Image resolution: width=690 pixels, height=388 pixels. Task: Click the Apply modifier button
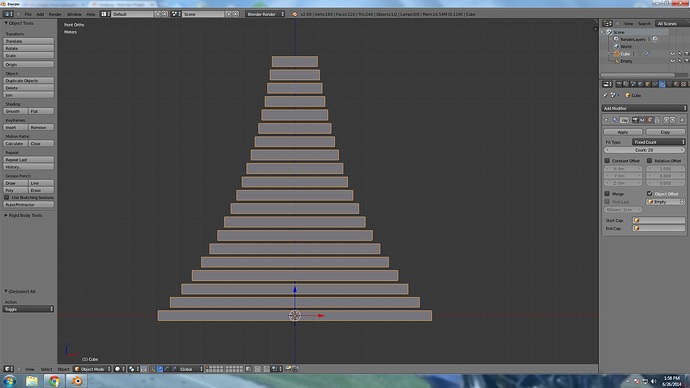coord(623,132)
